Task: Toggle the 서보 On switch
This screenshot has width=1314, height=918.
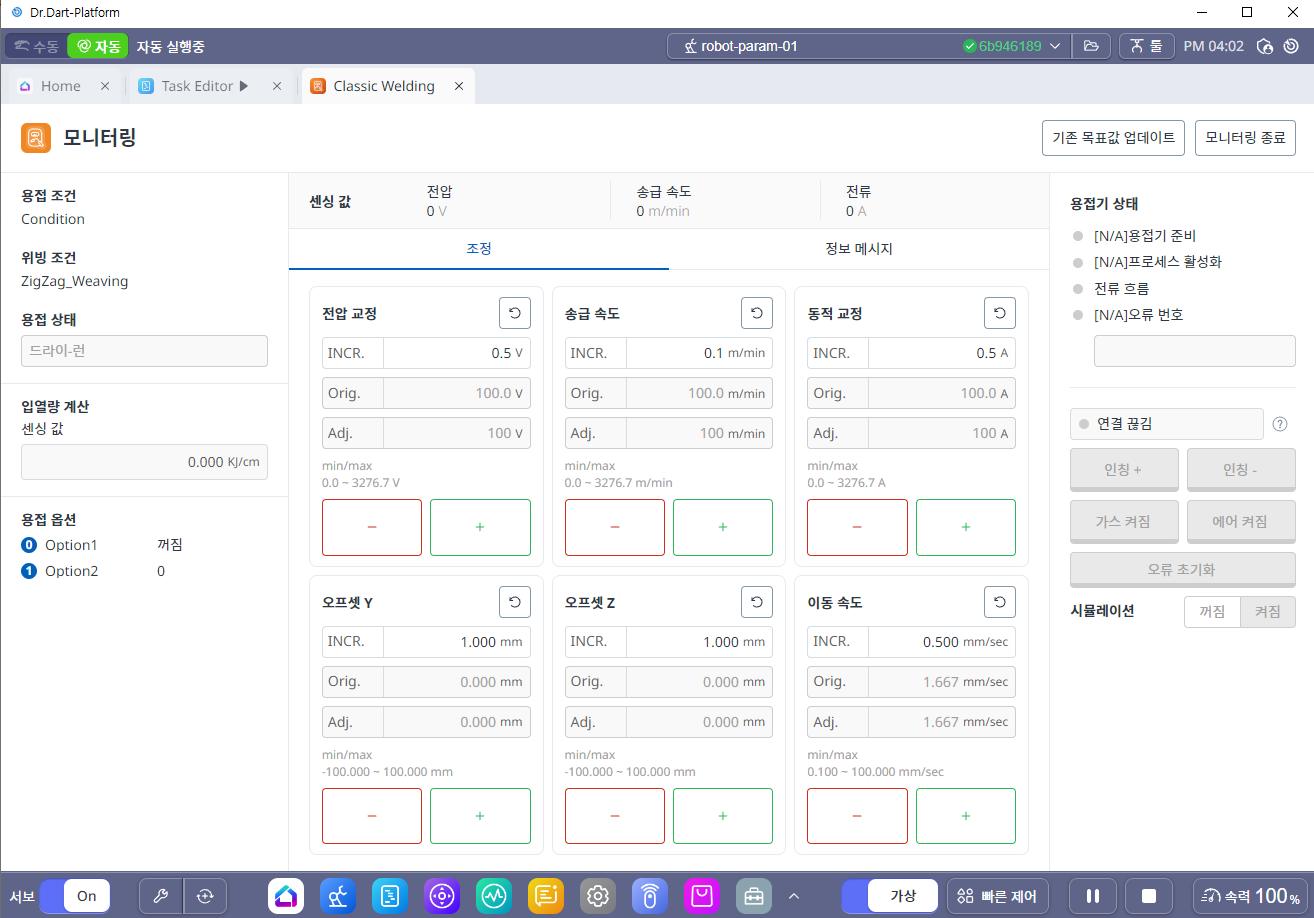Action: 75,896
